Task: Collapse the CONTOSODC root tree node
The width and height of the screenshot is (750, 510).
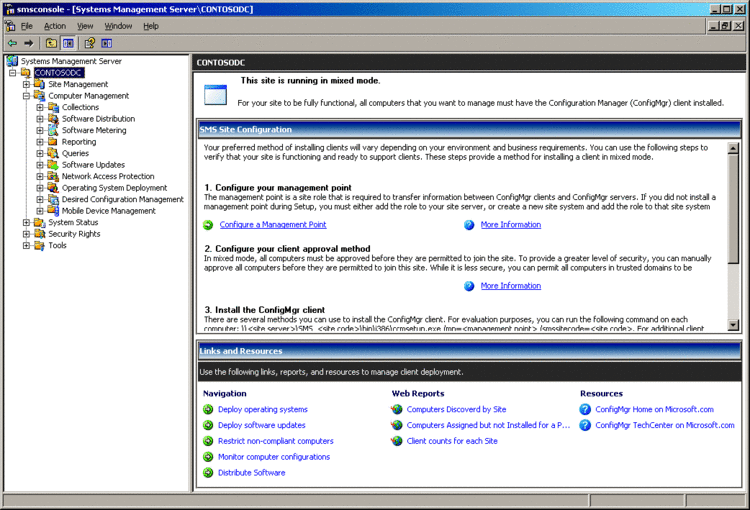Action: point(13,73)
